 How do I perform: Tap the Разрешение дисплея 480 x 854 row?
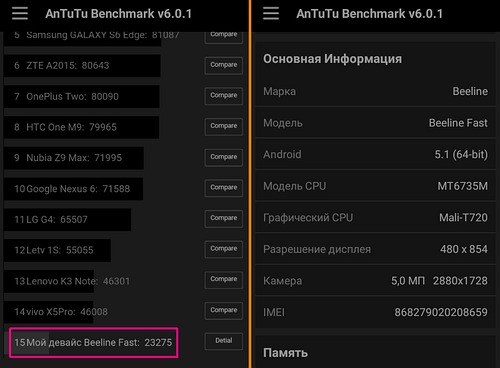[376, 249]
